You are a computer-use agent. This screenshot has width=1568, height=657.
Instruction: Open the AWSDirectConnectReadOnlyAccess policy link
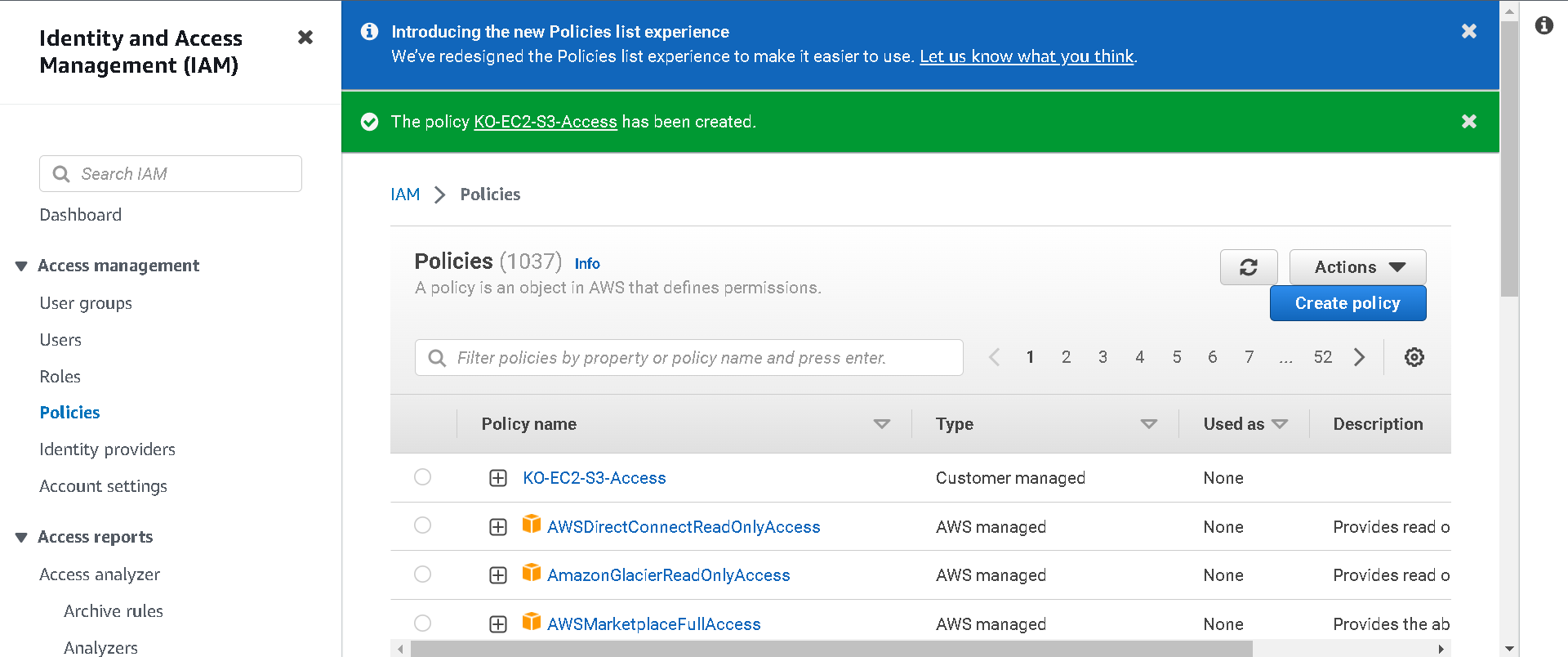point(684,527)
